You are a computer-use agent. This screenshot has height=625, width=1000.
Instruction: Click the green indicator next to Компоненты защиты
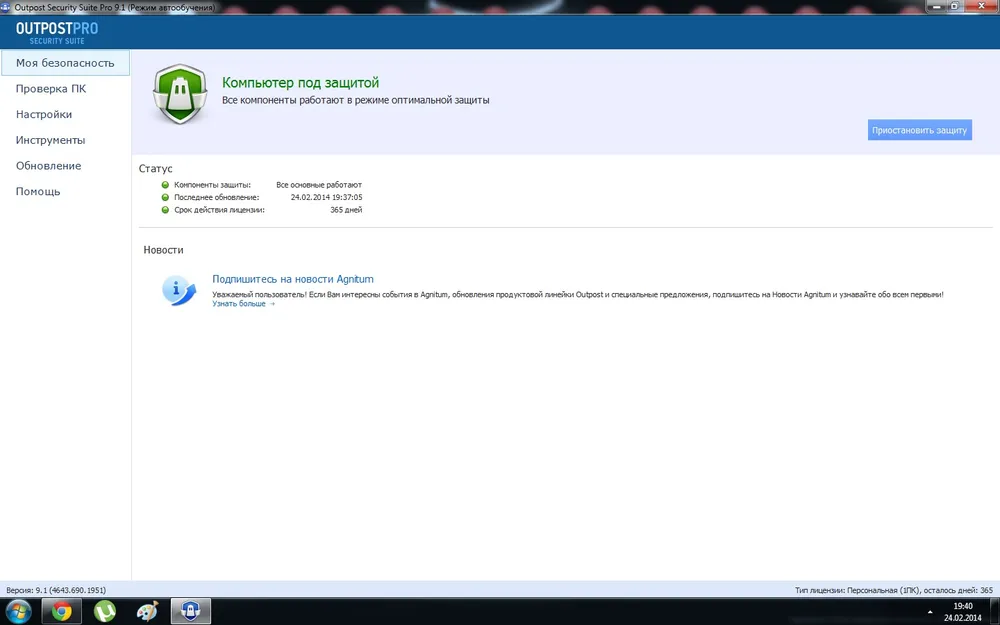(165, 185)
